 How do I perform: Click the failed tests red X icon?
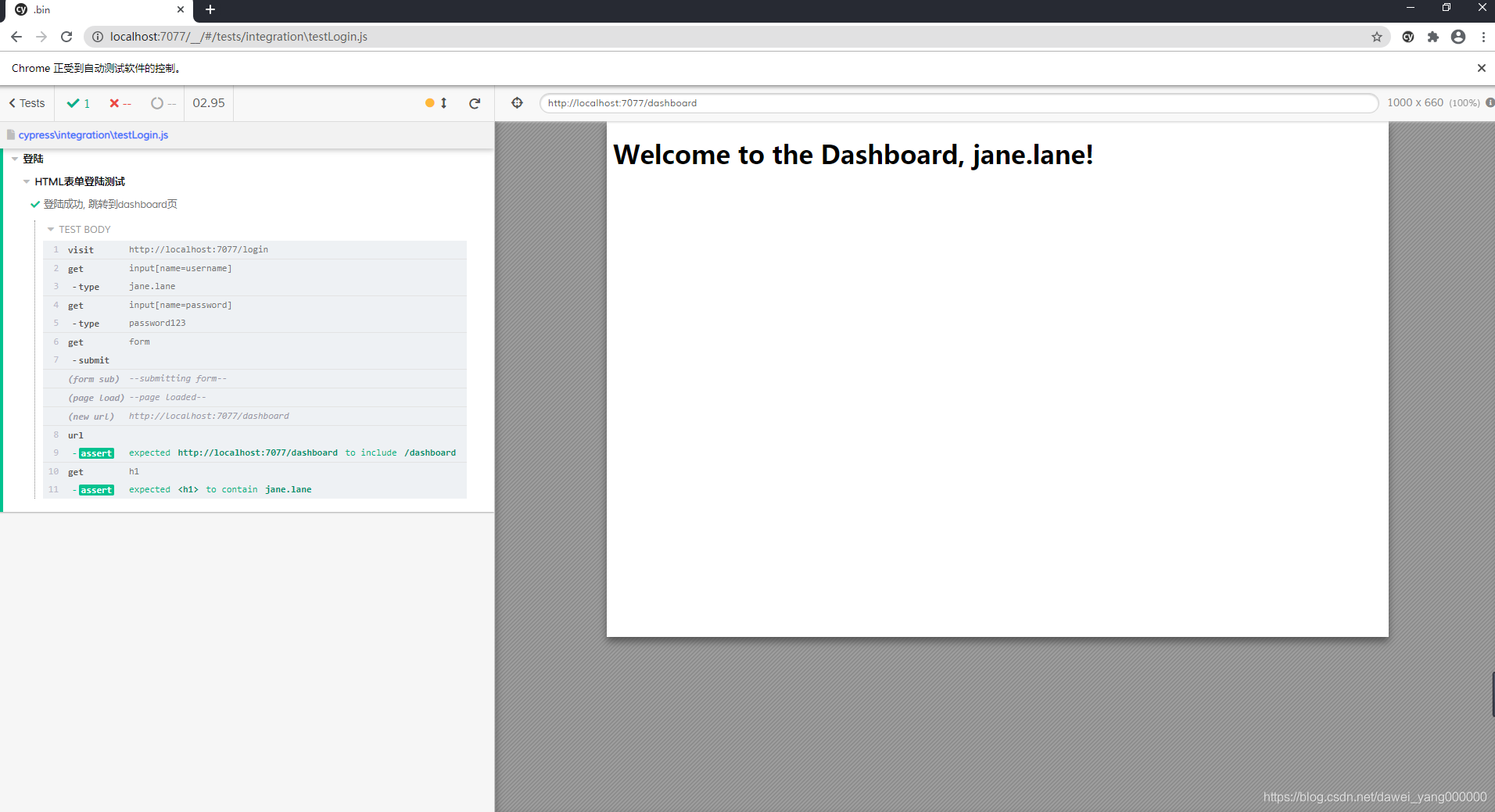(114, 103)
